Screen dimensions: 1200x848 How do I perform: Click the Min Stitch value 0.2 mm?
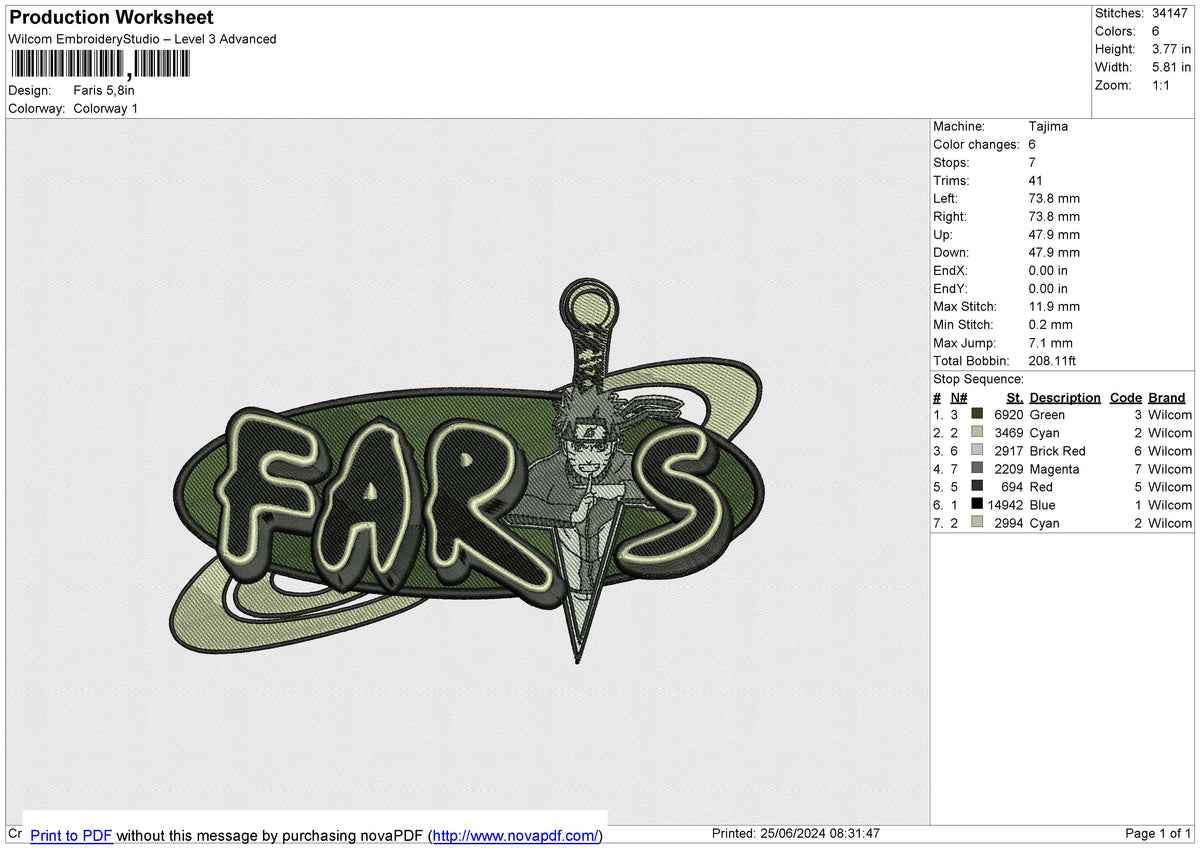tap(1050, 324)
